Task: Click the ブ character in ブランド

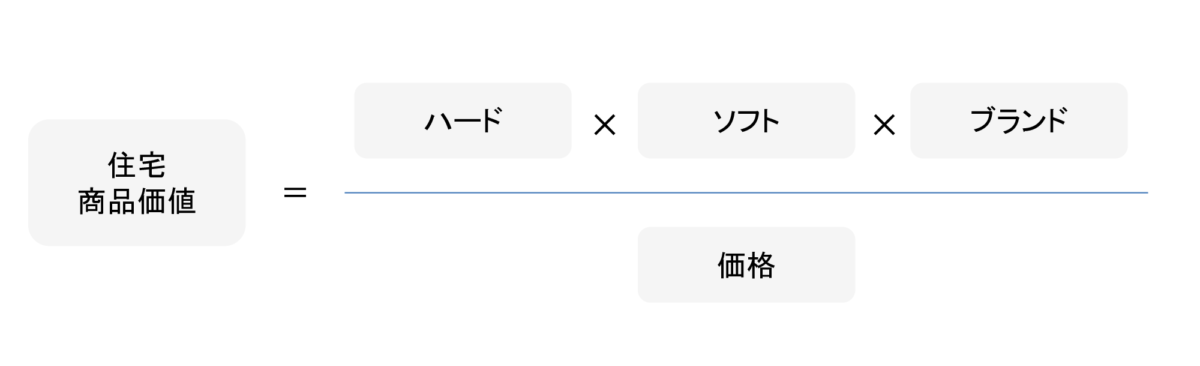Action: 984,121
